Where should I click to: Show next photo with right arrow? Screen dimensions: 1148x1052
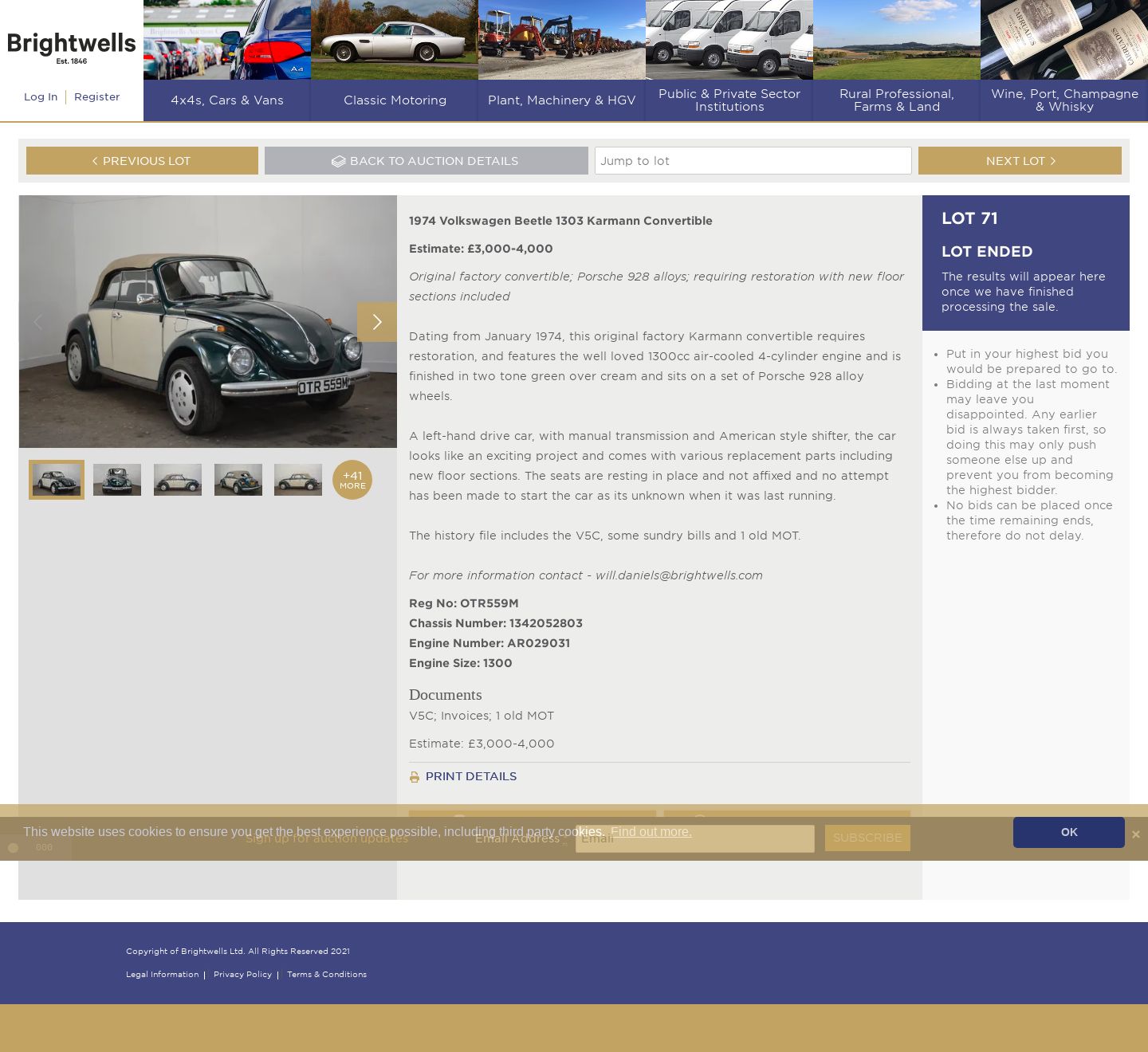[x=377, y=322]
